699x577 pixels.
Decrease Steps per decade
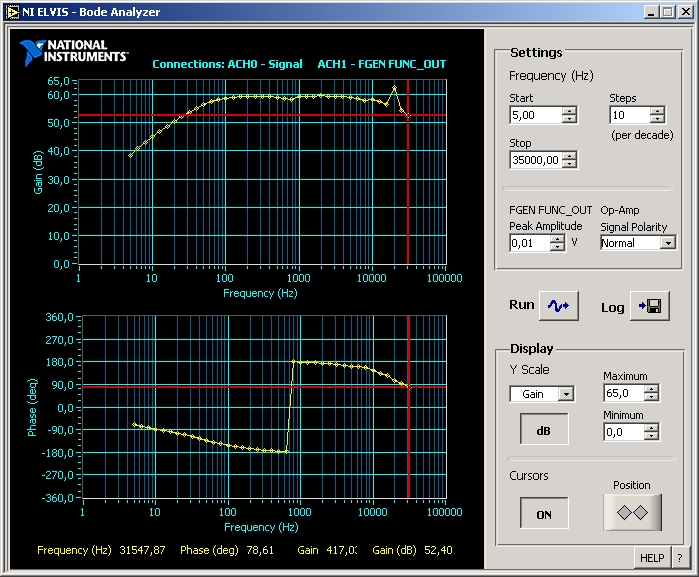tap(657, 119)
